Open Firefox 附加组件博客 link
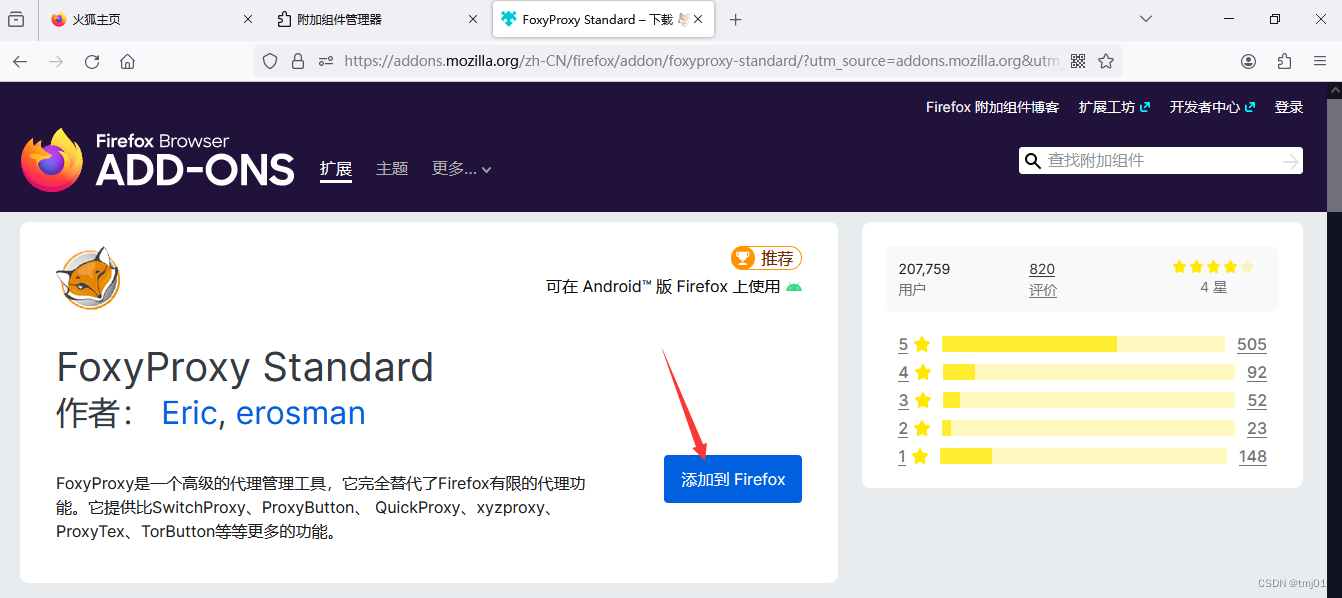1342x598 pixels. 992,107
